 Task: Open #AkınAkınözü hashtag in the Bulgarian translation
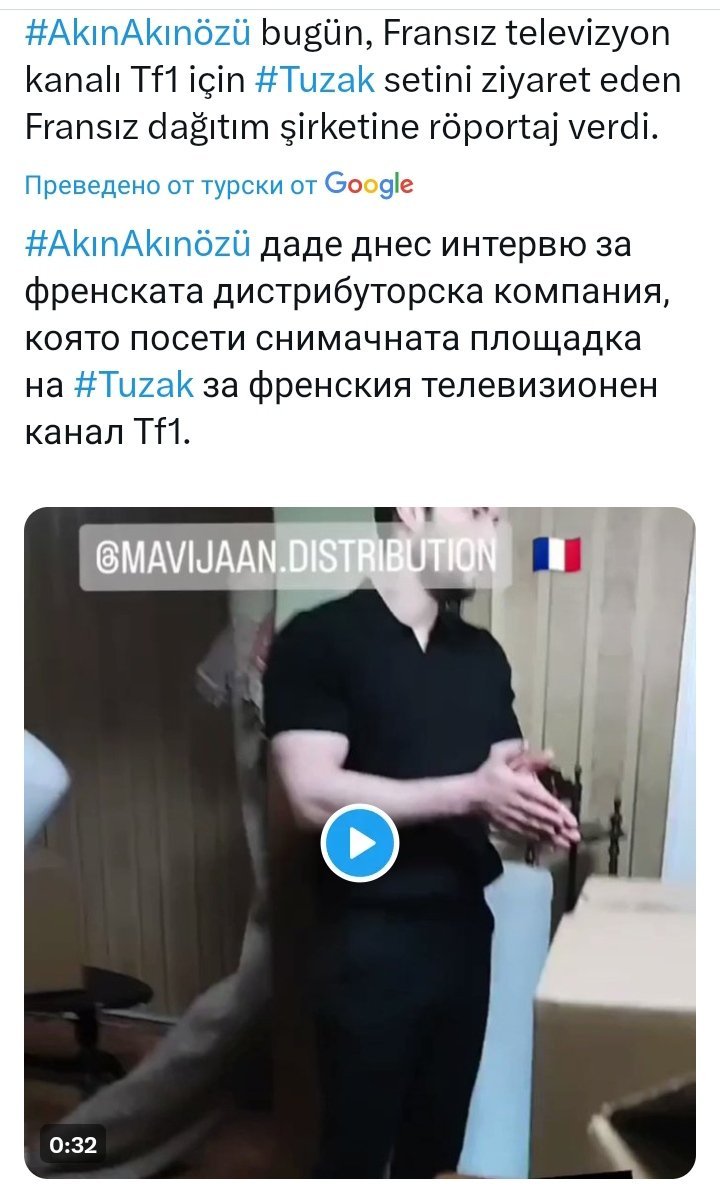137,245
